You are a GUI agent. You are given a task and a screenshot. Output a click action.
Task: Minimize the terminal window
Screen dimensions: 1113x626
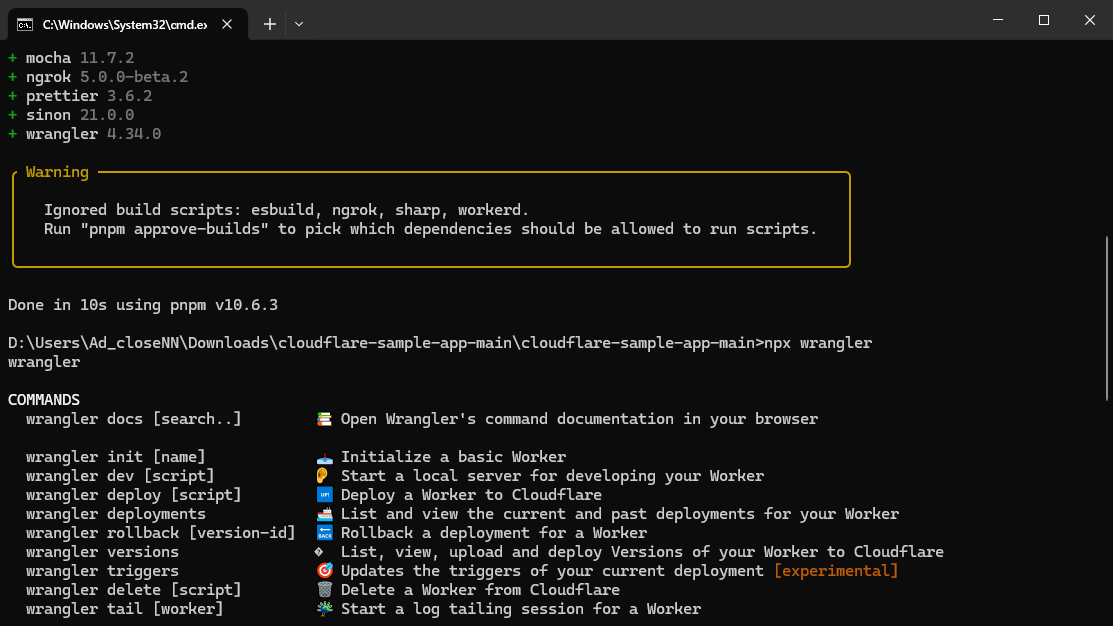click(x=998, y=20)
